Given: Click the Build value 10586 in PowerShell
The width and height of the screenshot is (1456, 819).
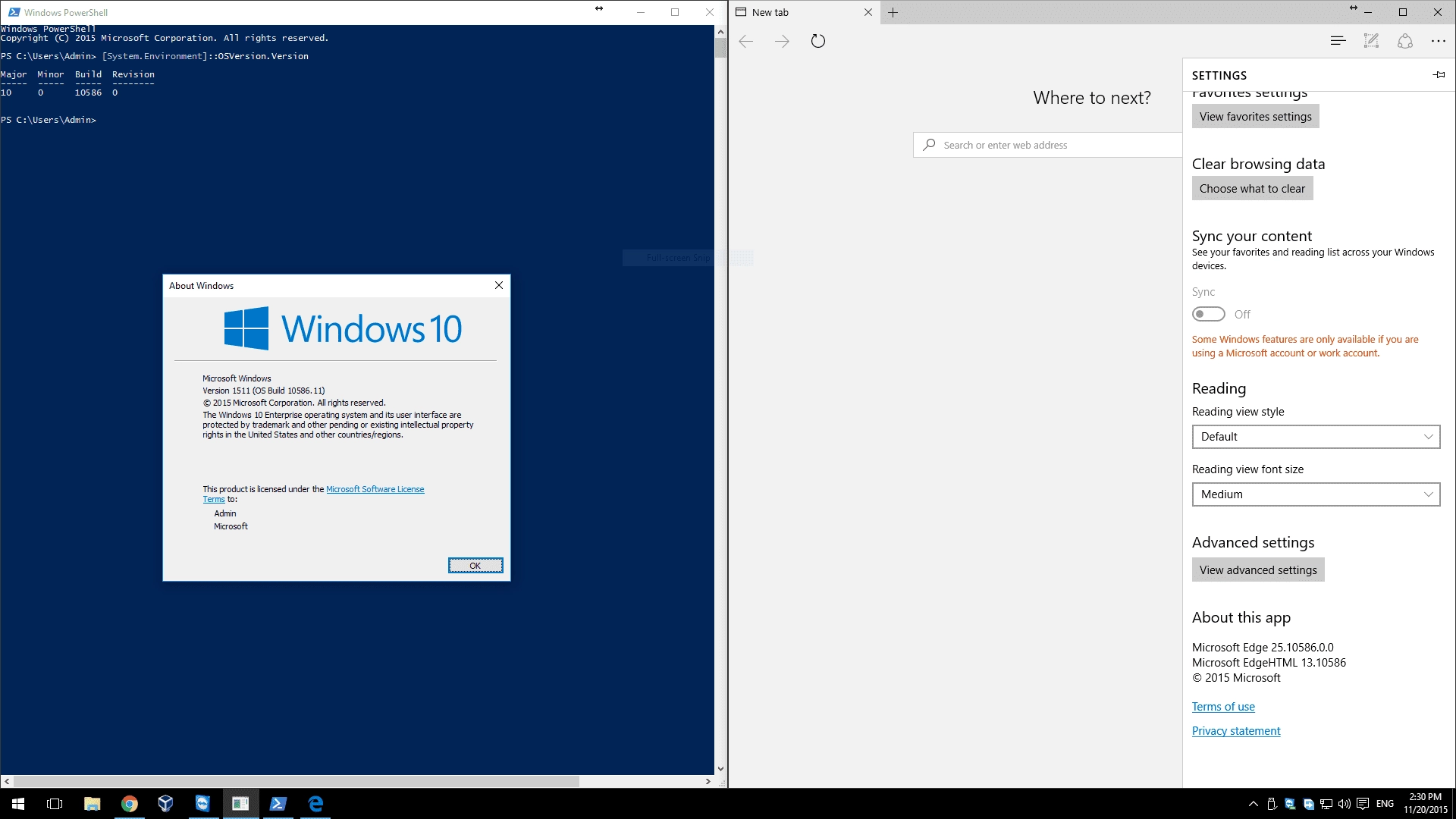Looking at the screenshot, I should pyautogui.click(x=88, y=93).
